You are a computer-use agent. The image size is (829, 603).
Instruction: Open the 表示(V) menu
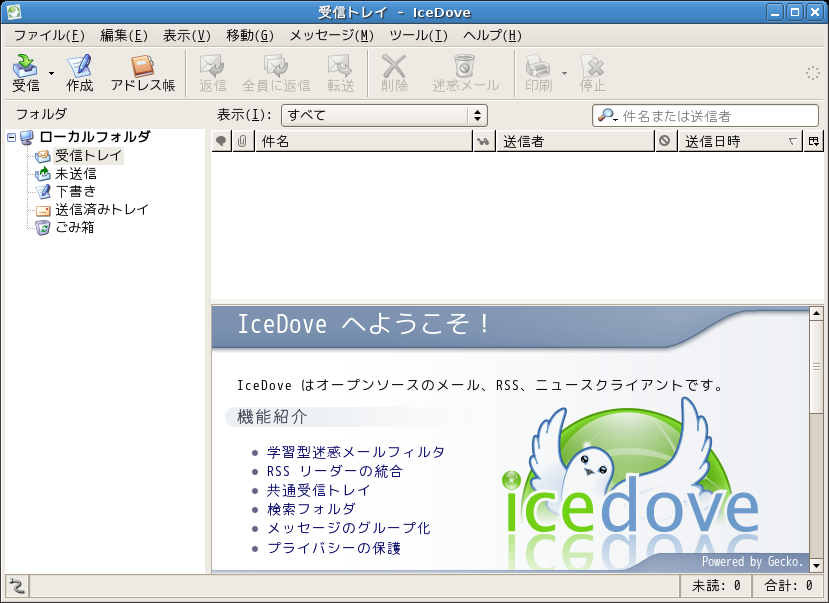click(187, 35)
